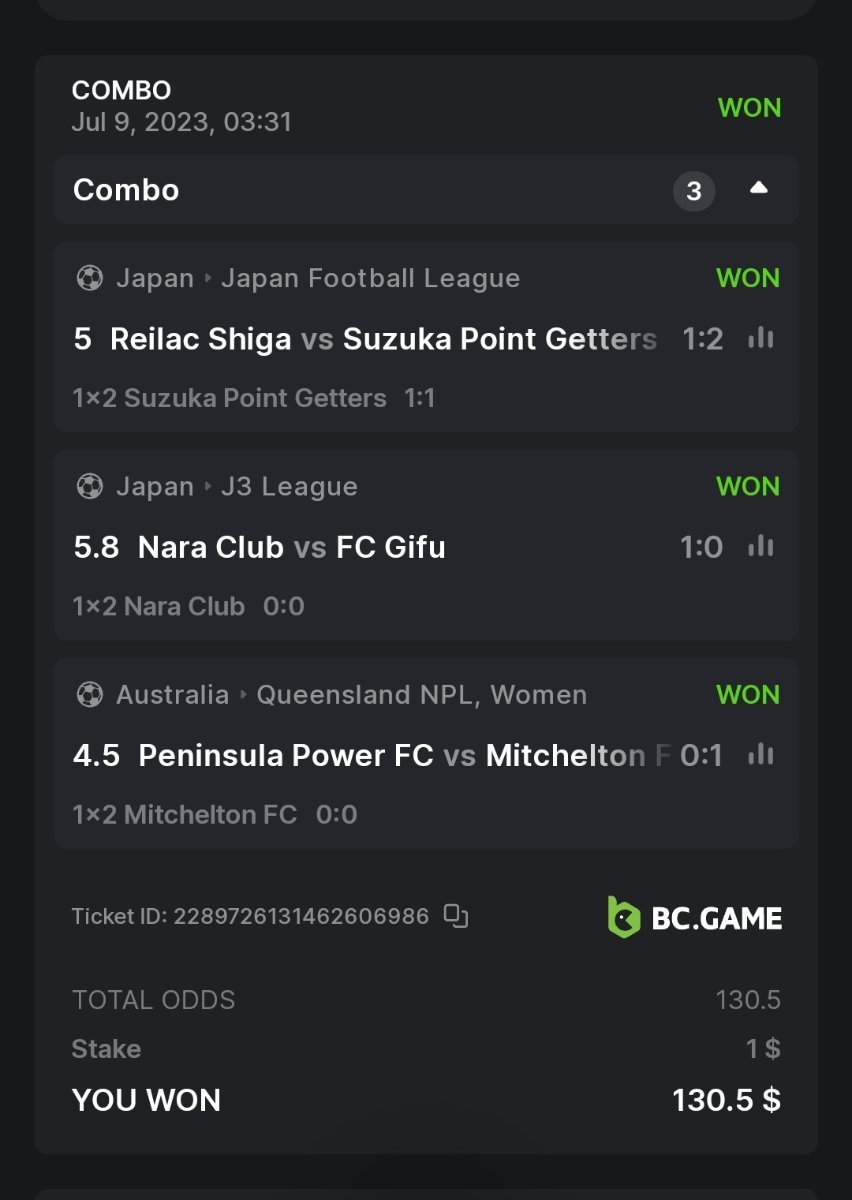Click soccer ball icon beside Japan Football League

click(x=89, y=278)
